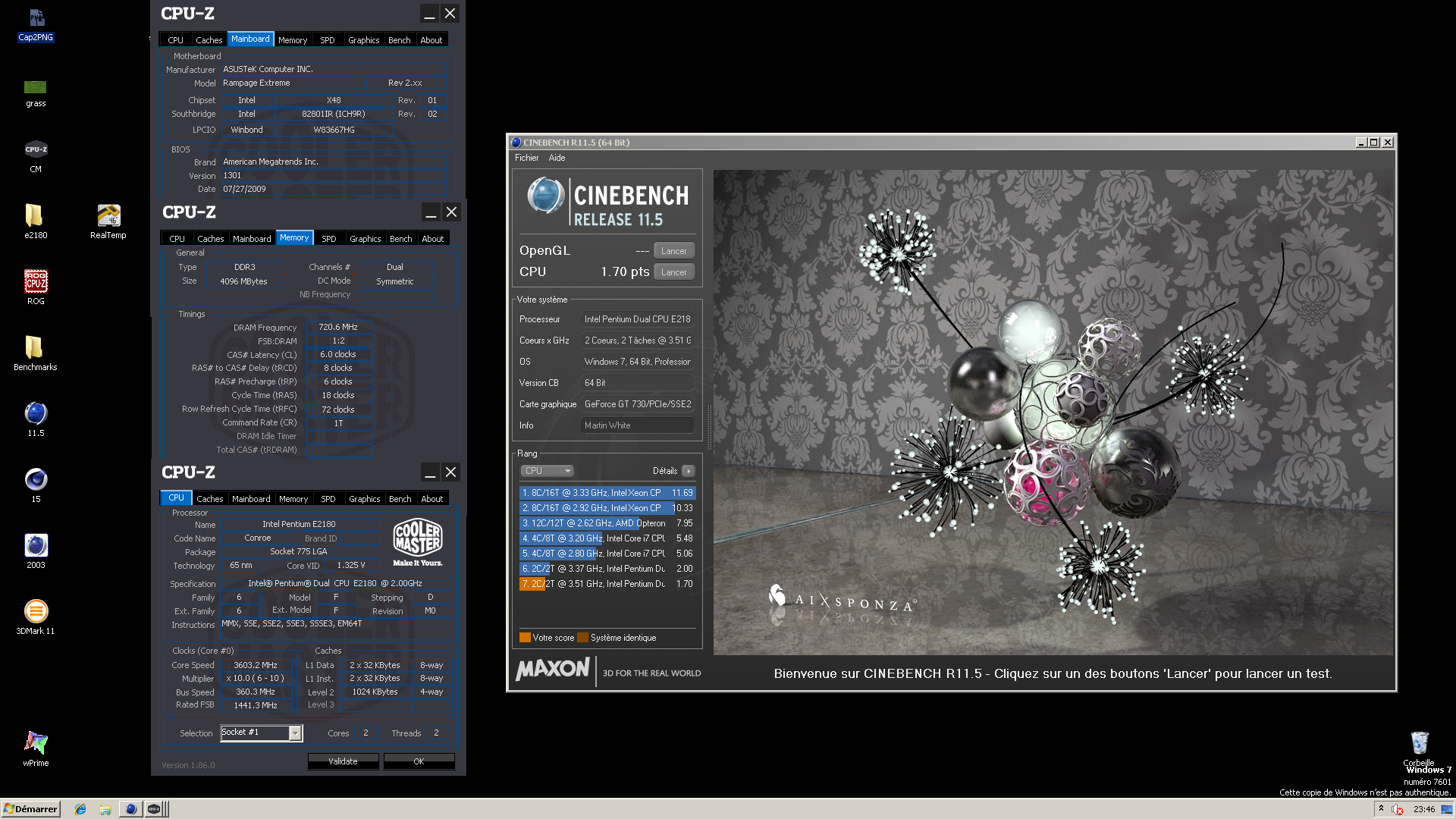Open Aide menu in Cinebench
Image resolution: width=1456 pixels, height=819 pixels.
[x=557, y=158]
